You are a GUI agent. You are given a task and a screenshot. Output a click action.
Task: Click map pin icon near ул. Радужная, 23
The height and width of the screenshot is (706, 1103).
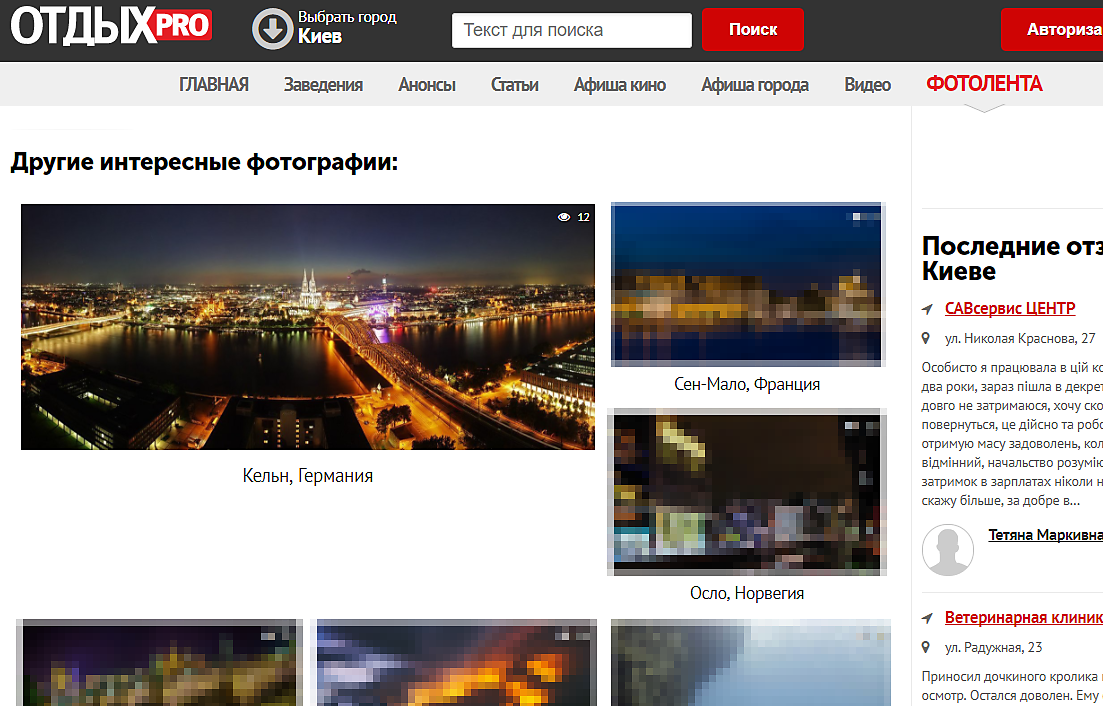click(928, 648)
